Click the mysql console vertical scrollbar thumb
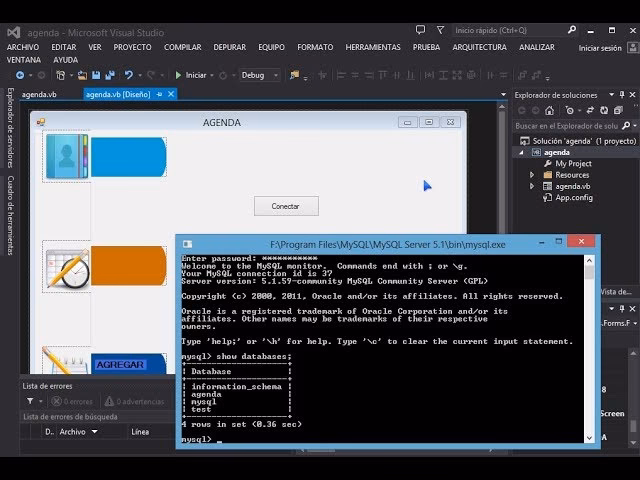The height and width of the screenshot is (480, 640). point(589,272)
